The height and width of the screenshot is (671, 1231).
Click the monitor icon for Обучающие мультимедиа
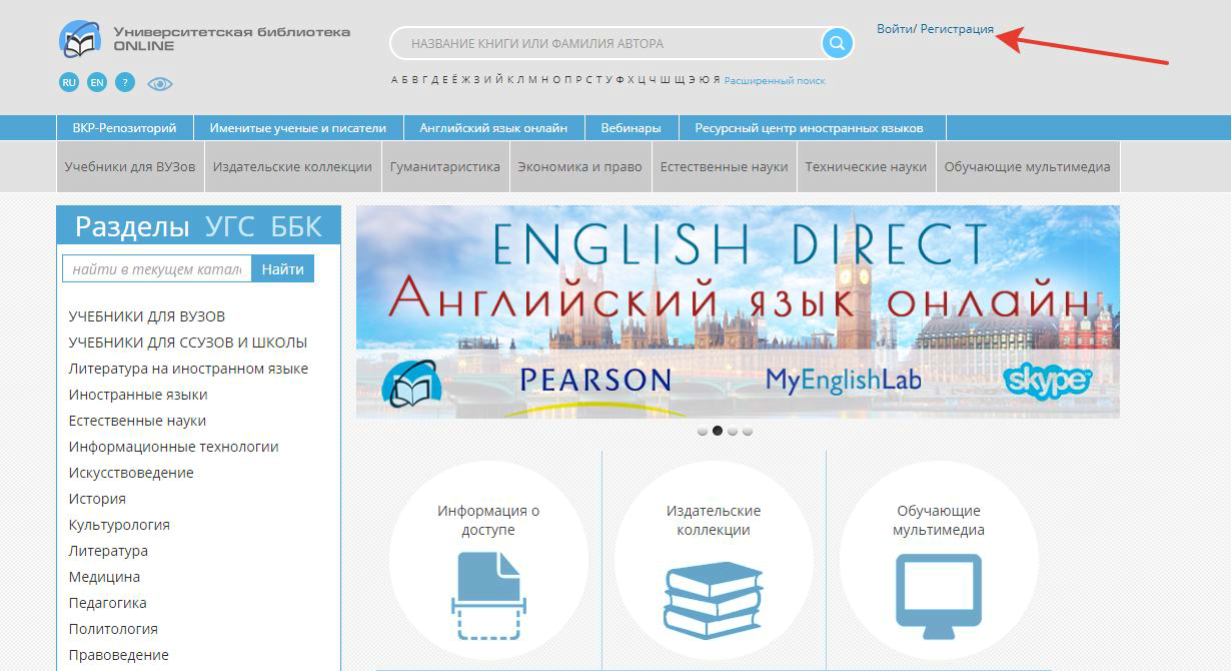click(937, 596)
